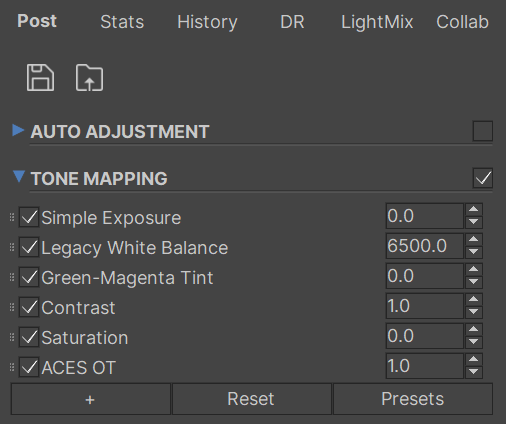The image size is (506, 424).
Task: Click the load settings folder icon
Action: [89, 78]
